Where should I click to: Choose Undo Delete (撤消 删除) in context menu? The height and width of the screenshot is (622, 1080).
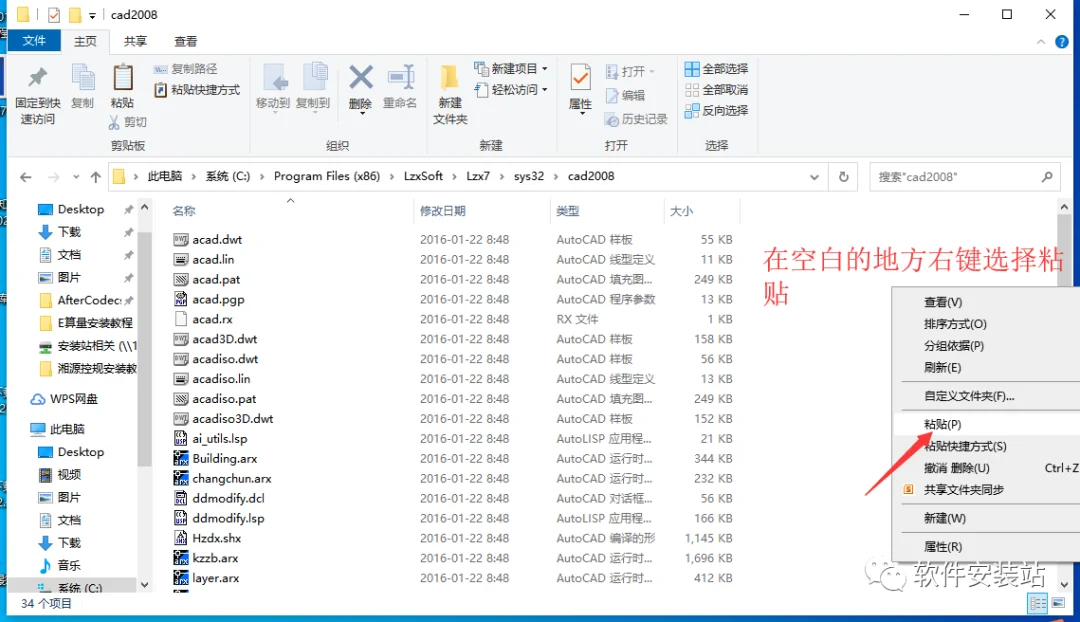click(x=957, y=468)
